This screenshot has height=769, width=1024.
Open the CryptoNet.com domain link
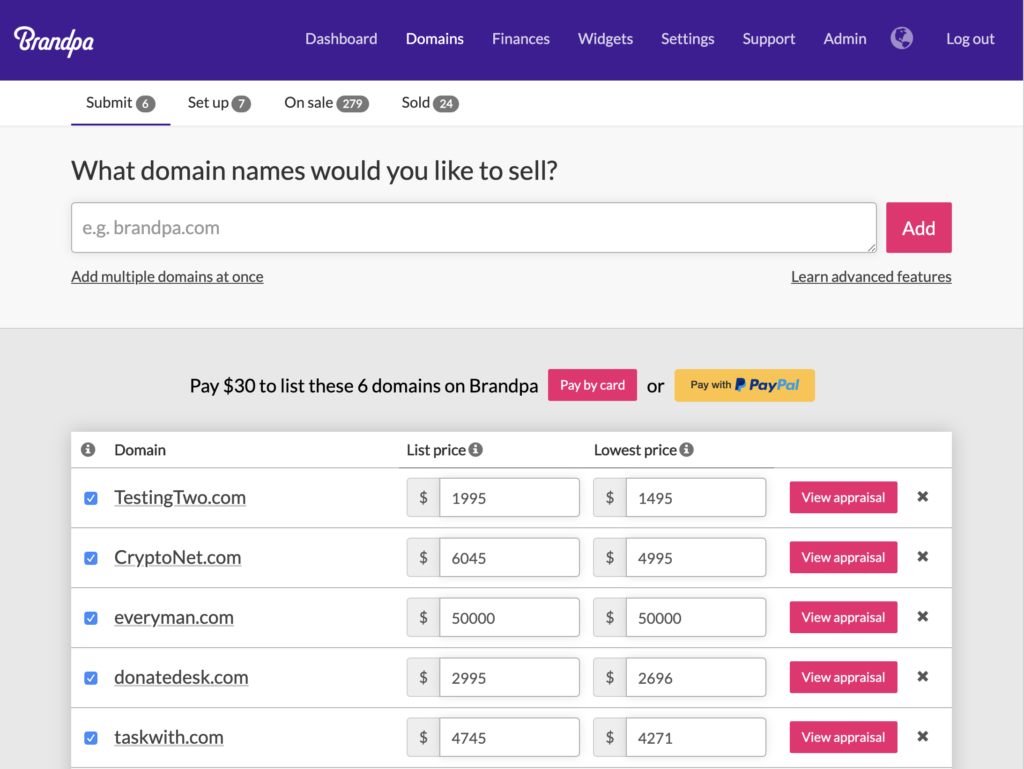178,557
